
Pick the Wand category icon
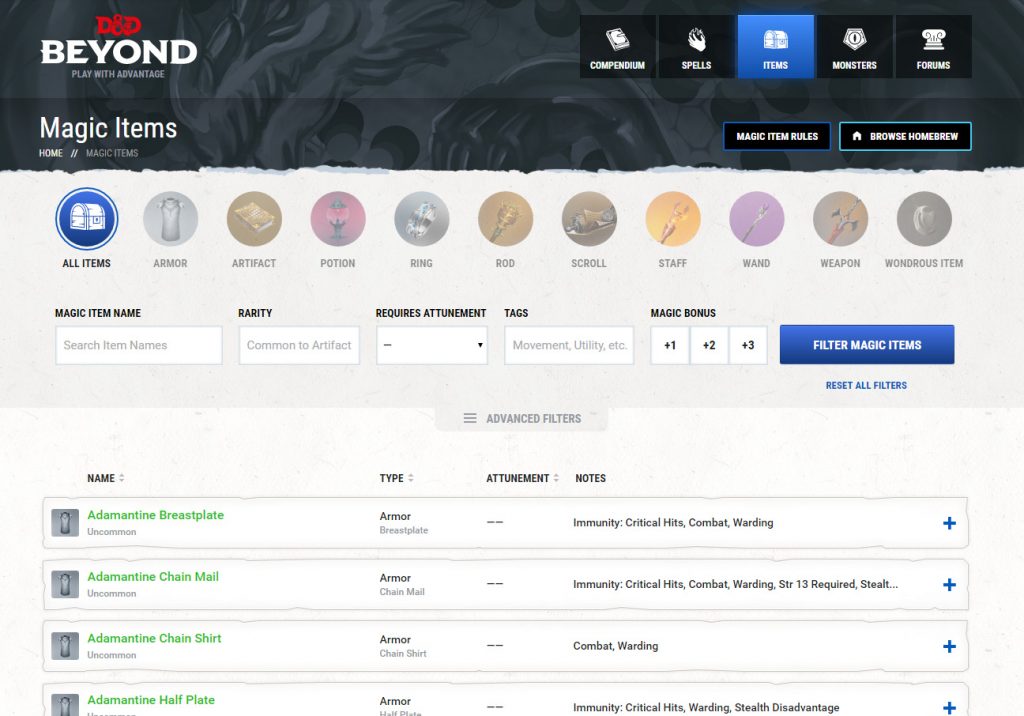tap(756, 220)
